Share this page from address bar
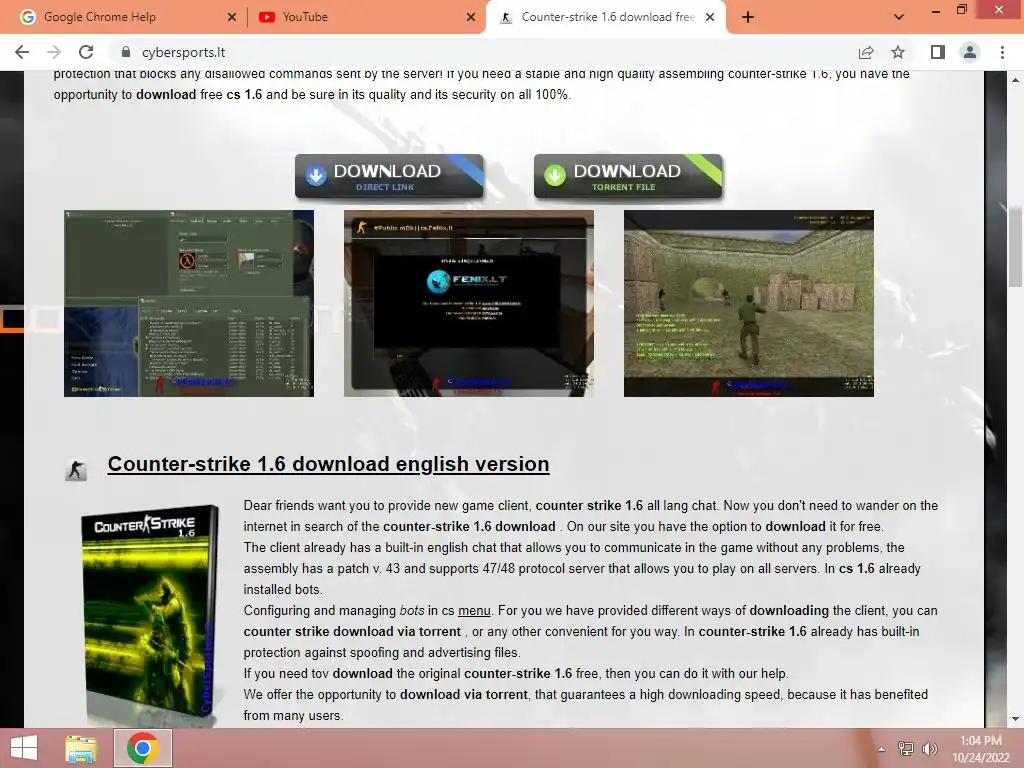1024x768 pixels. click(x=866, y=52)
